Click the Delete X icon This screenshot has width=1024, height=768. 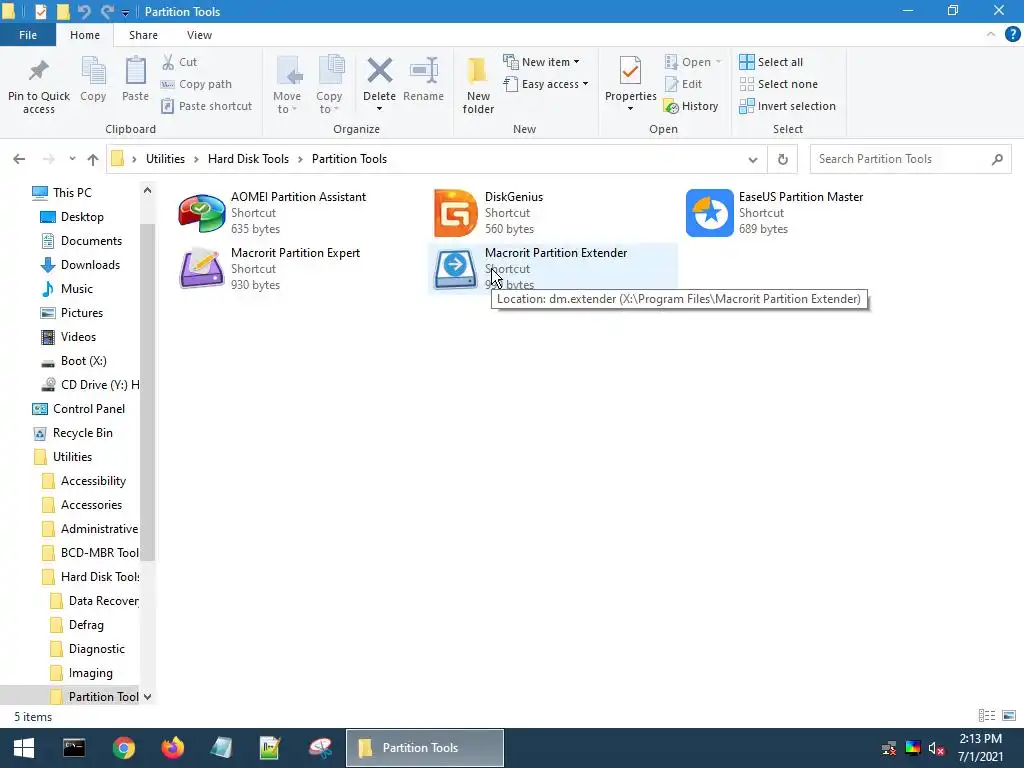point(379,71)
